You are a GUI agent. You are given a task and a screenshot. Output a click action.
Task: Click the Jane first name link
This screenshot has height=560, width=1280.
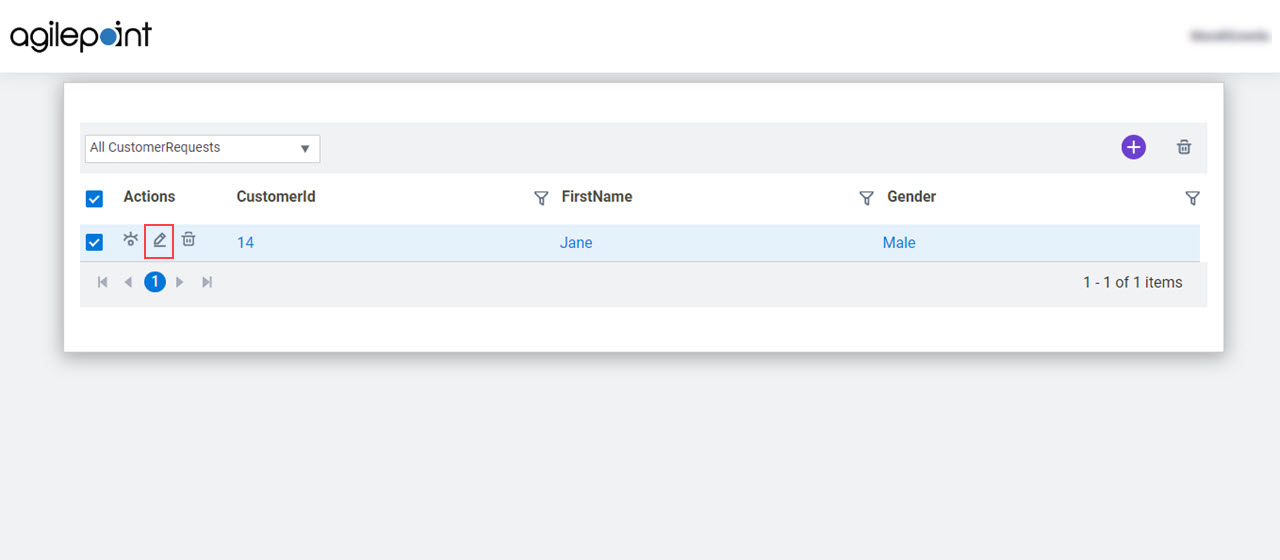(x=576, y=242)
